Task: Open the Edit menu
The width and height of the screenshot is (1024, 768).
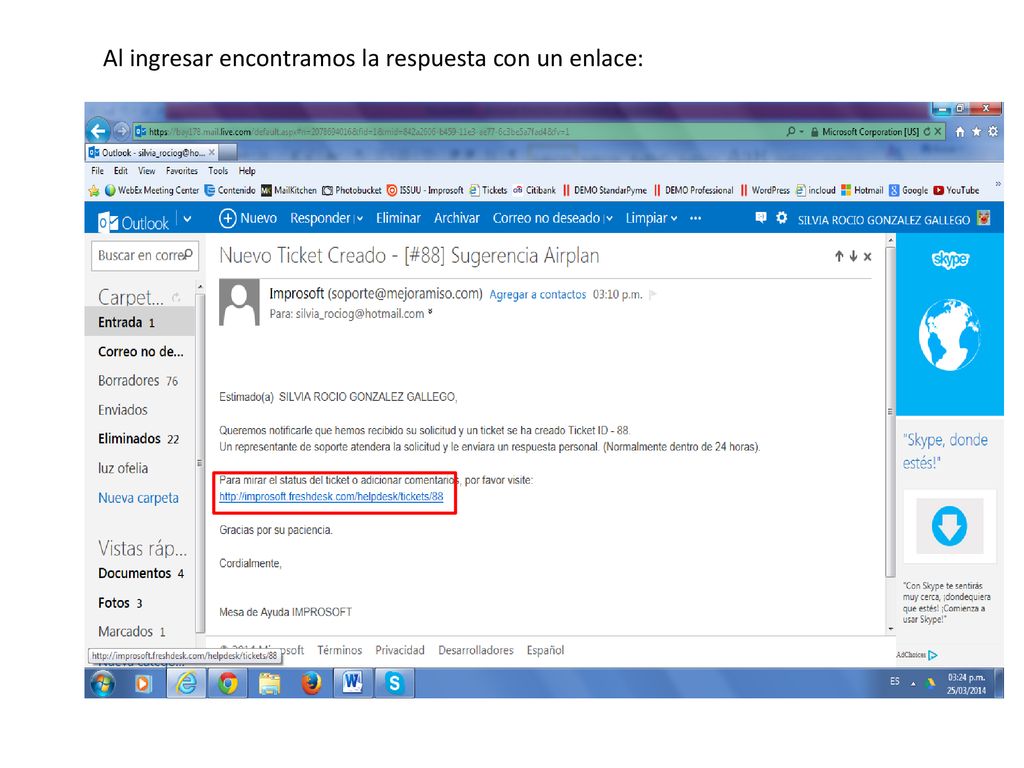Action: [x=121, y=171]
